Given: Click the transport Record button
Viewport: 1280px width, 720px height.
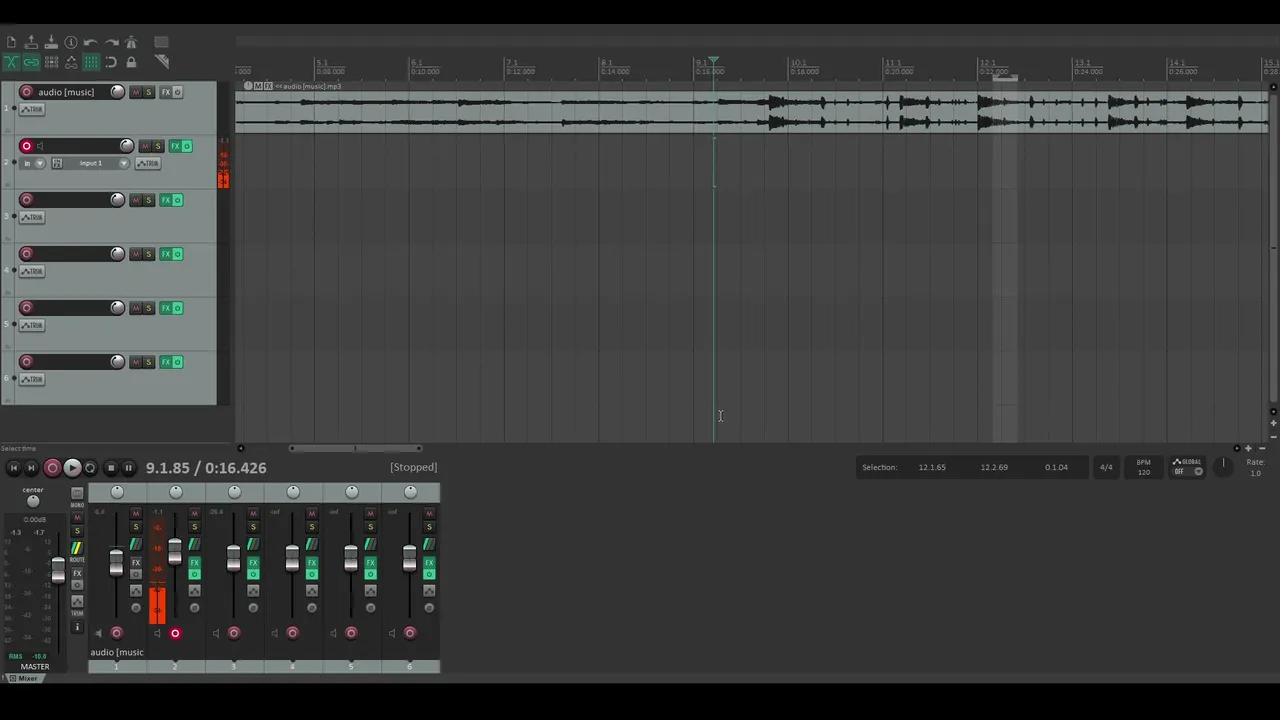Looking at the screenshot, I should coord(52,468).
